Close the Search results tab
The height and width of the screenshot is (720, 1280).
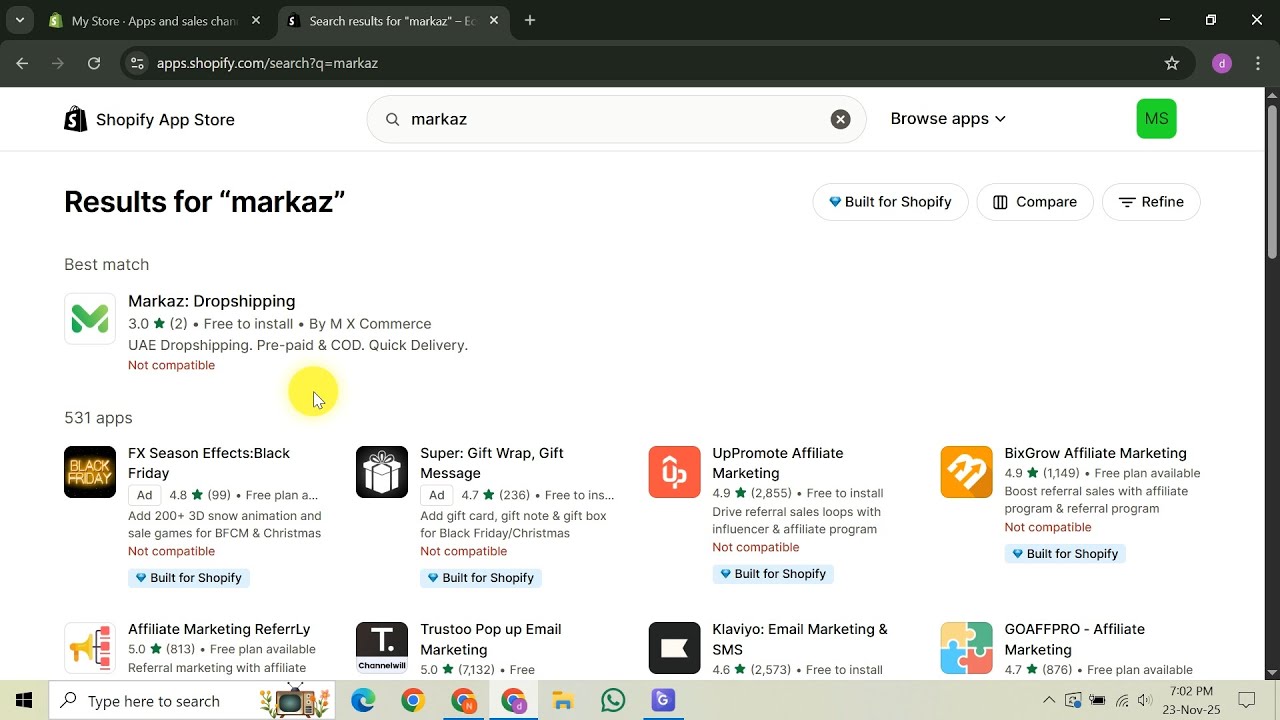pos(494,20)
